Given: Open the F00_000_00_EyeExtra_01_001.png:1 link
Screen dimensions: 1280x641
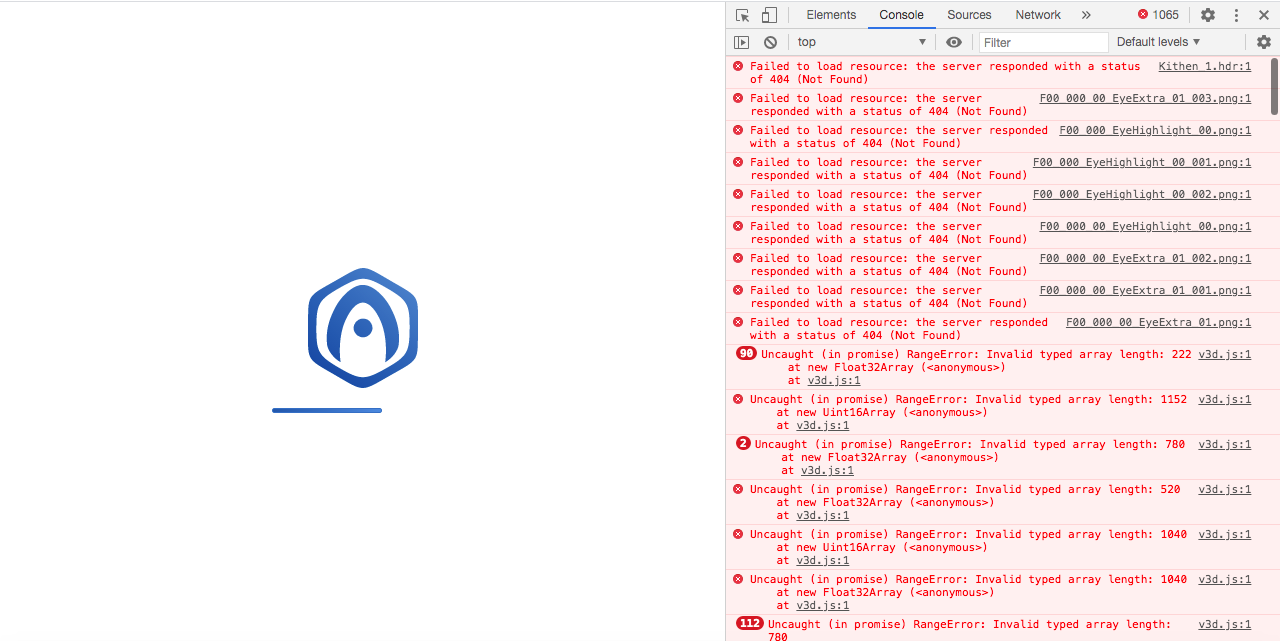Looking at the screenshot, I should (x=1145, y=290).
